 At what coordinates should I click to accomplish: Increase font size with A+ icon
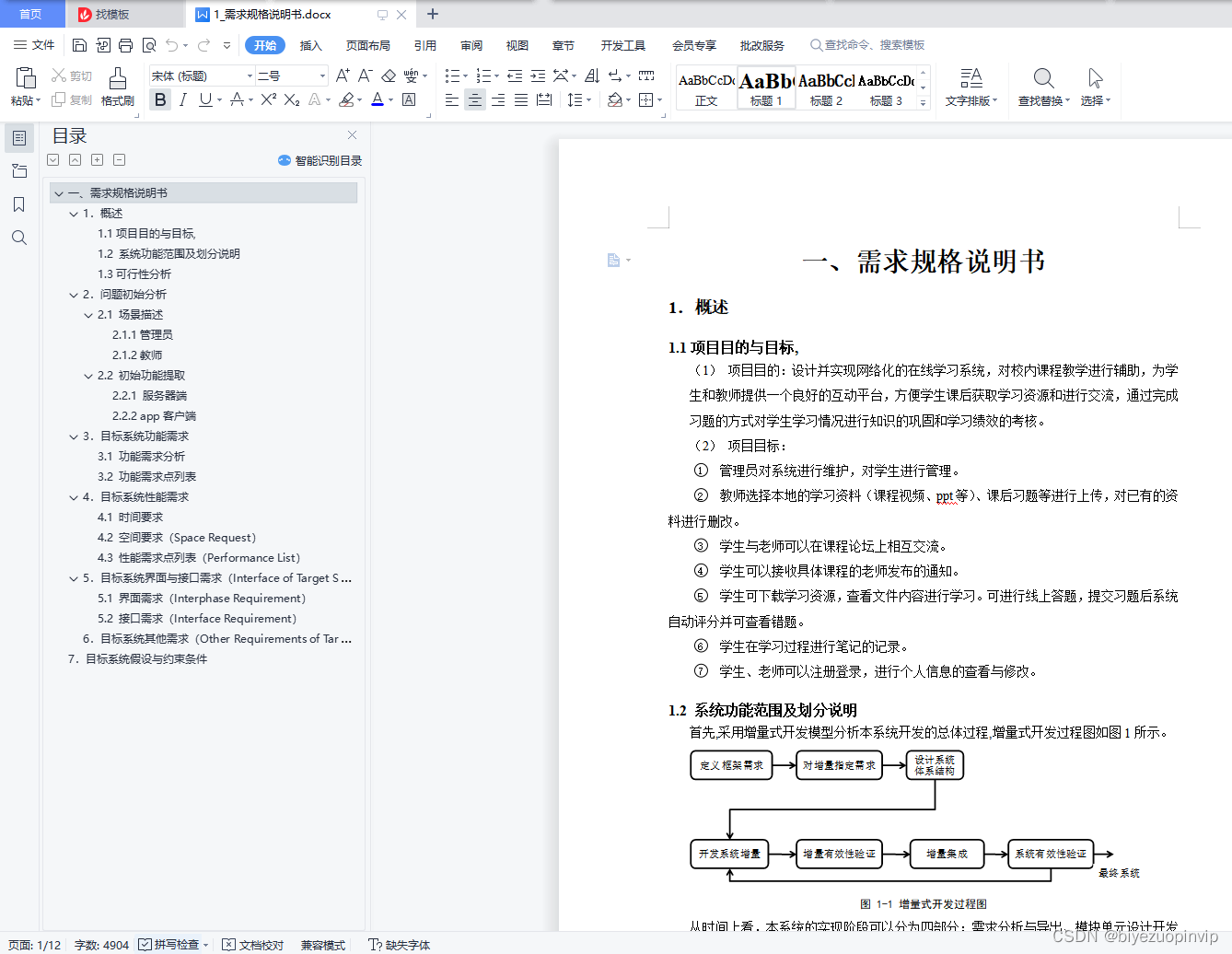[x=343, y=76]
